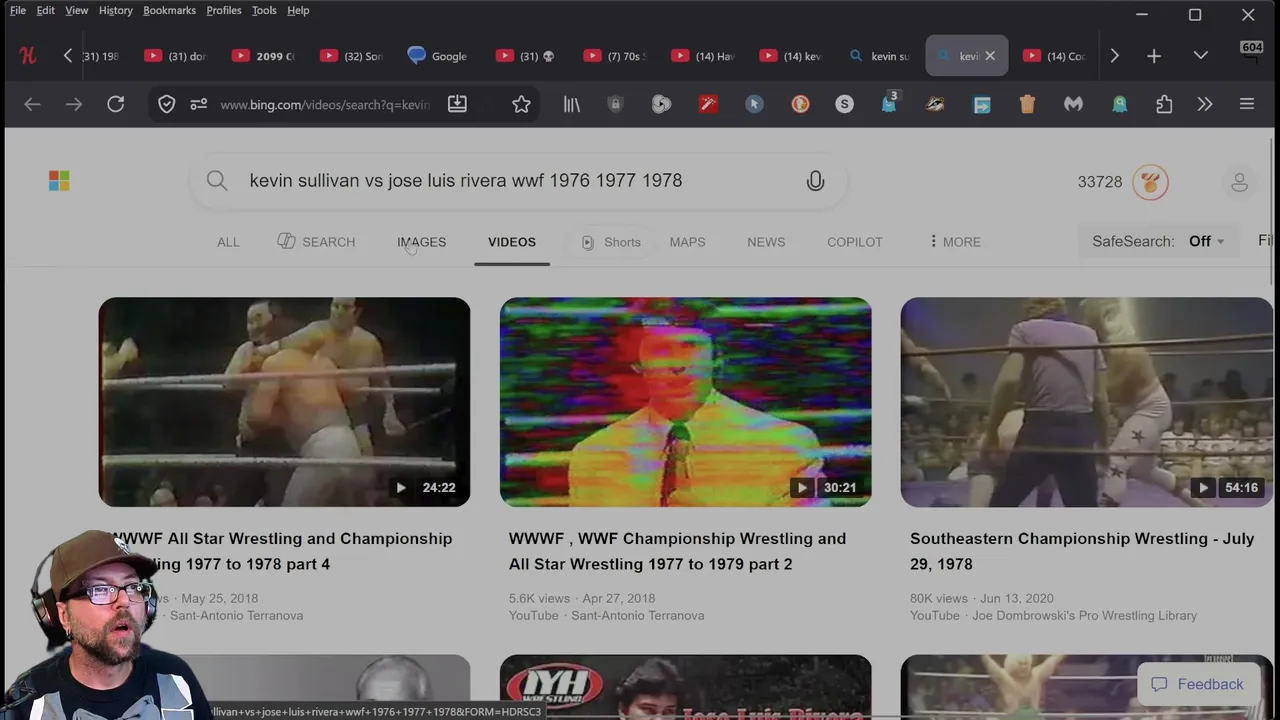This screenshot has width=1280, height=720.
Task: Click the white S circle extension icon
Action: point(845,104)
